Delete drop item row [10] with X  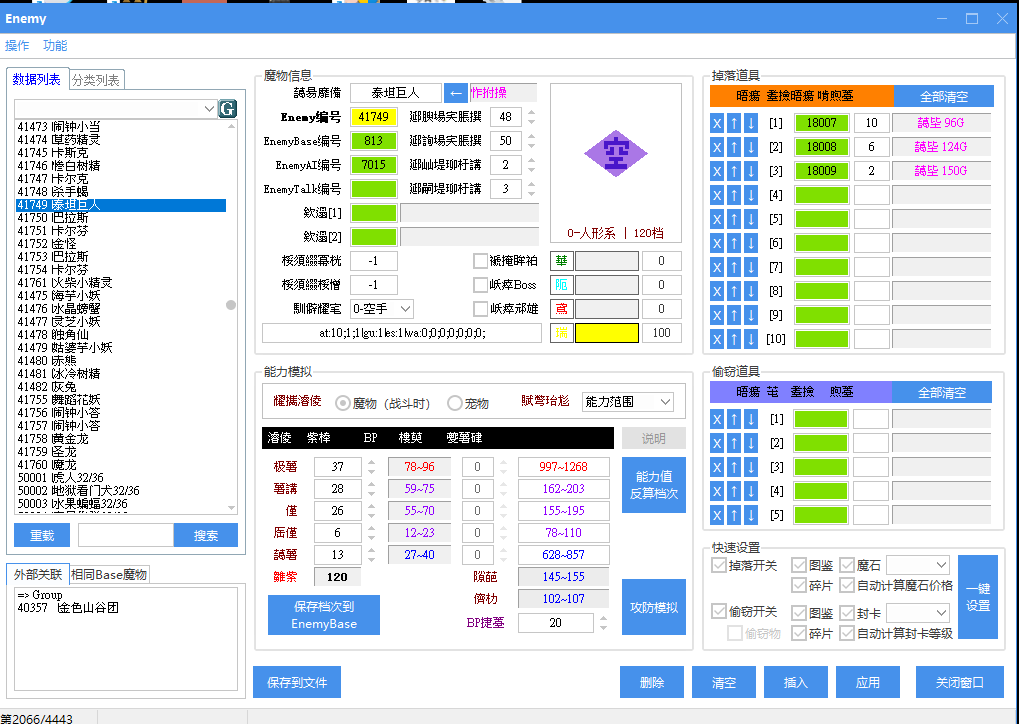pyautogui.click(x=717, y=339)
